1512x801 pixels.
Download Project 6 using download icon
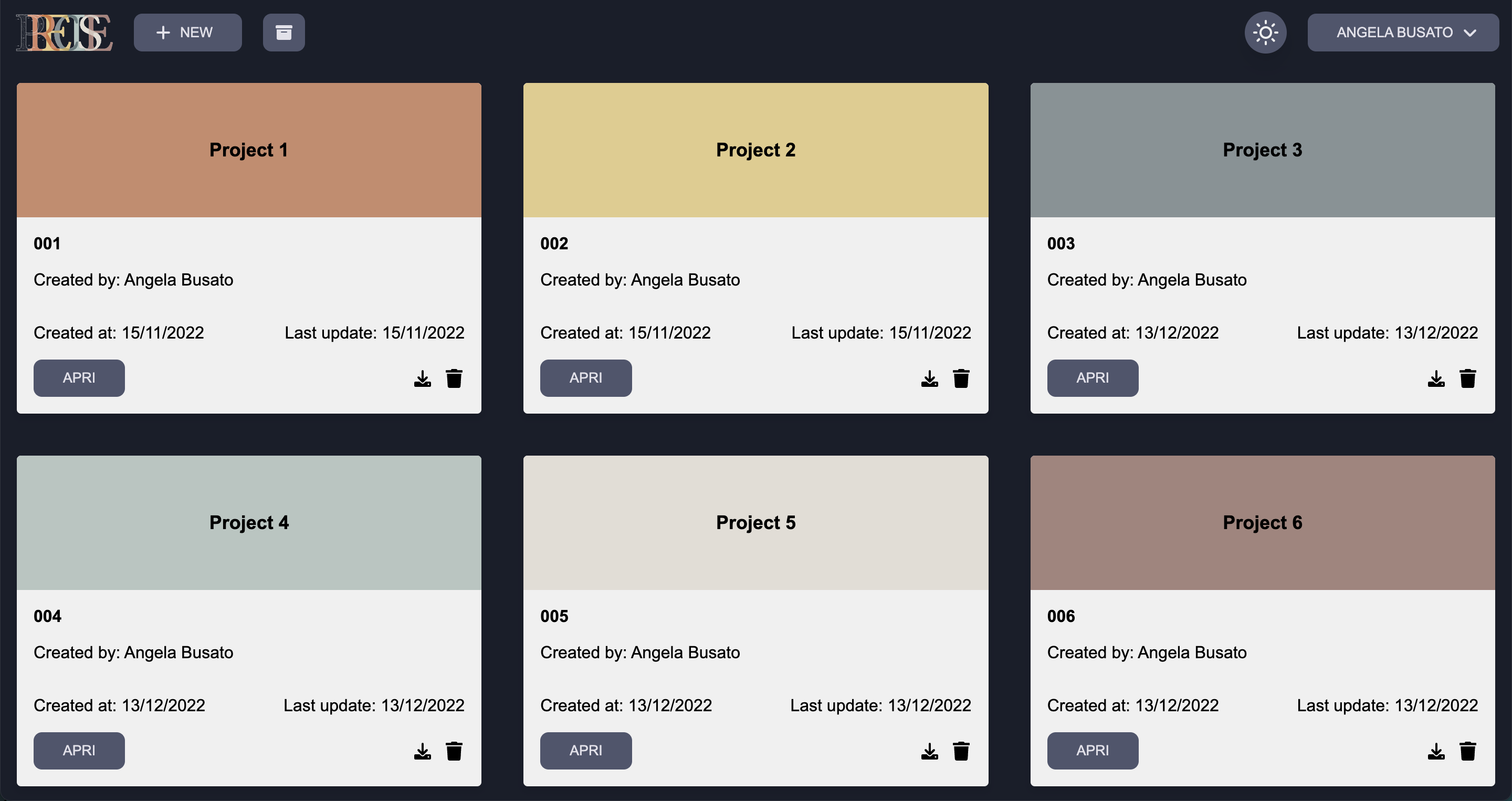[1436, 751]
